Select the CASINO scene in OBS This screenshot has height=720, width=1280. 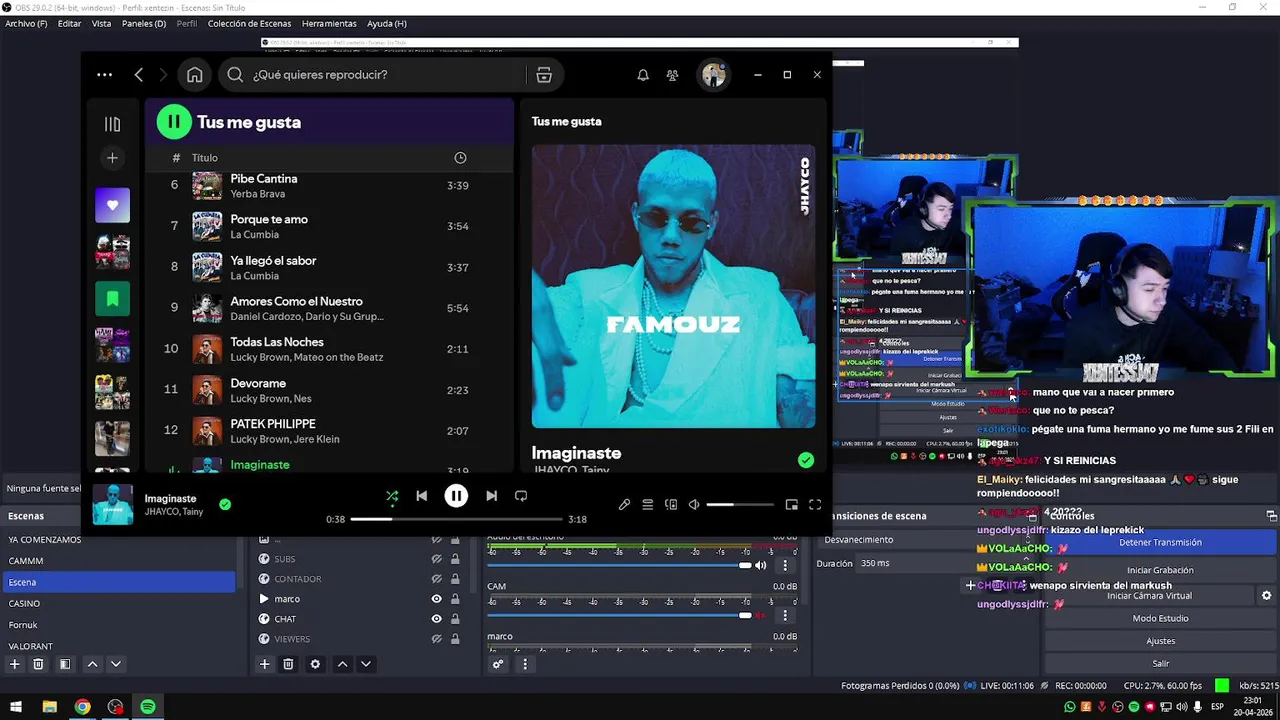pos(120,603)
